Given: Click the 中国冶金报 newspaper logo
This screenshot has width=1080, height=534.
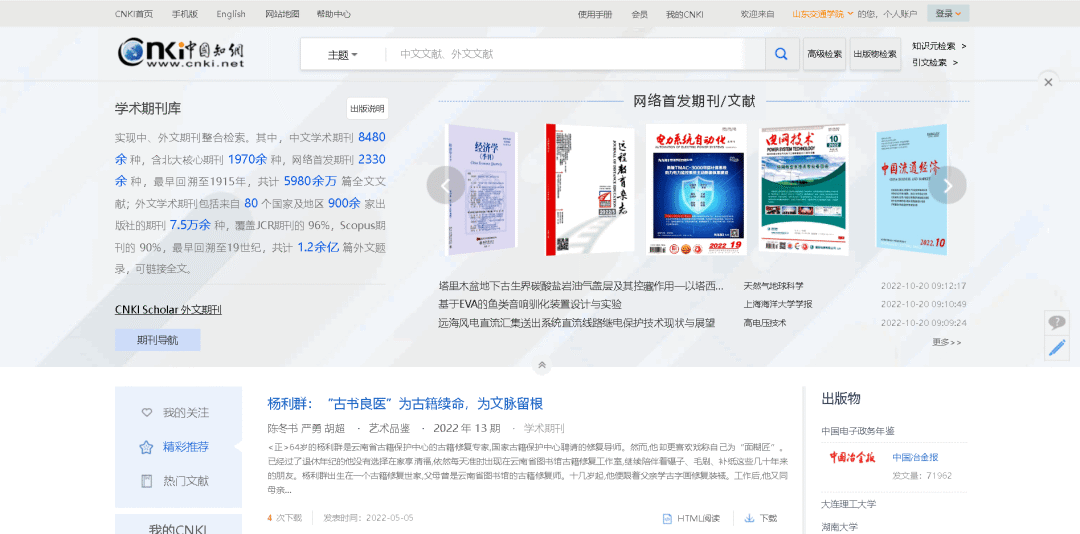Looking at the screenshot, I should [x=852, y=457].
